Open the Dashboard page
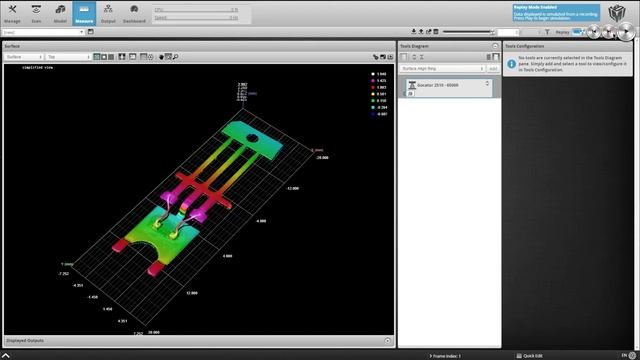 134,13
